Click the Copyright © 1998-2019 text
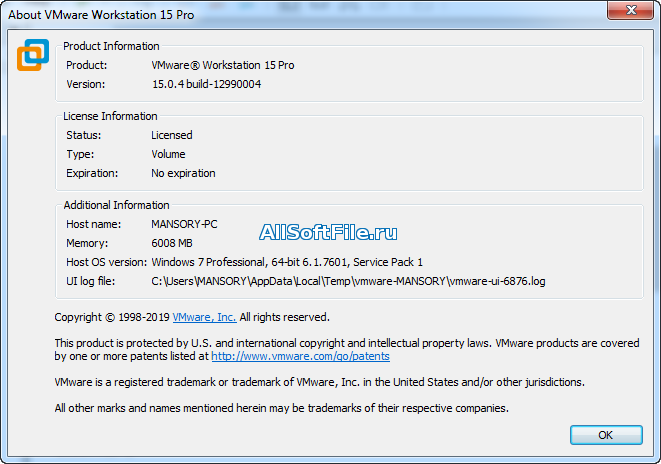 pos(112,317)
